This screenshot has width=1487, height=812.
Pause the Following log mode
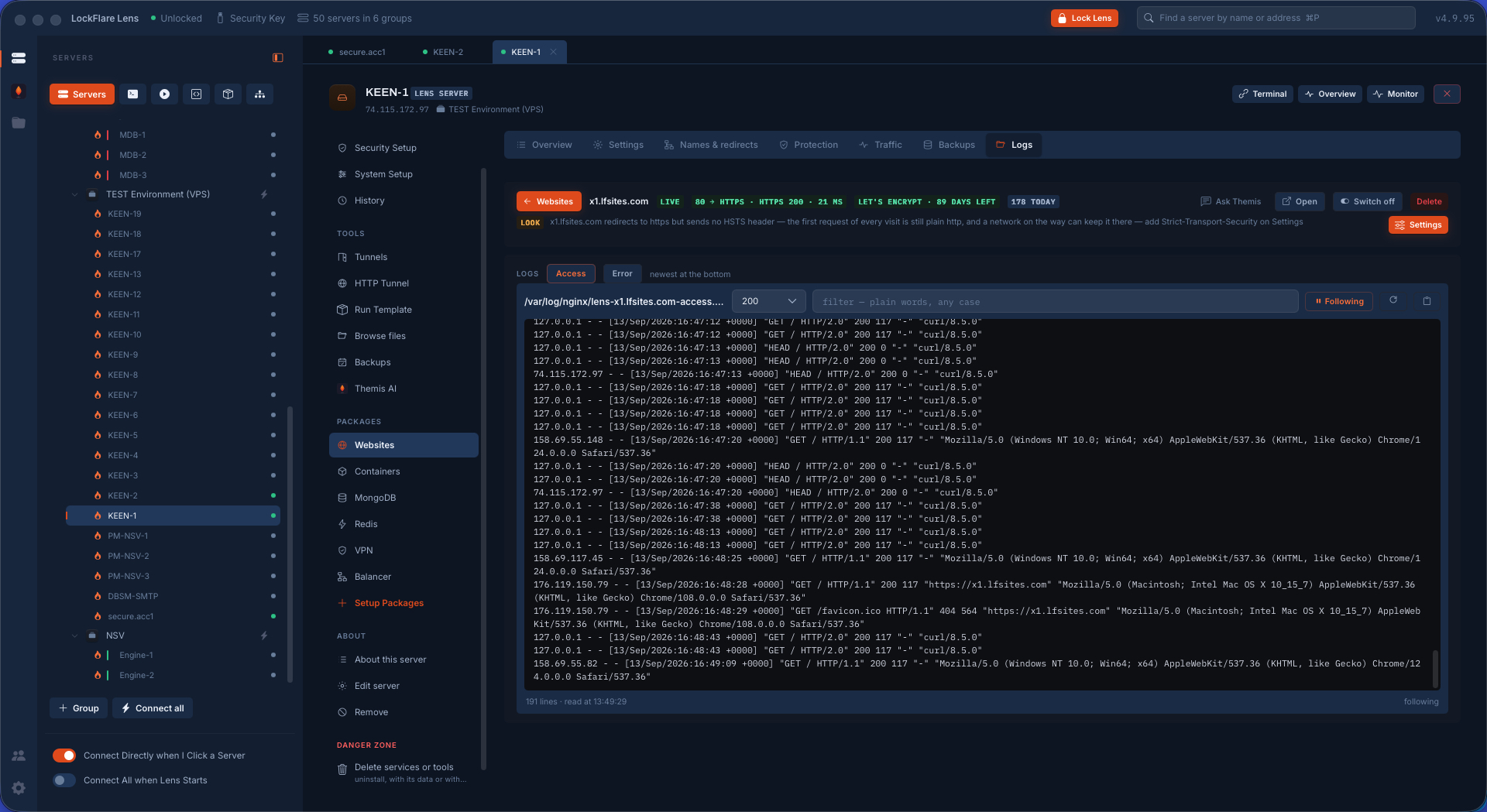coord(1339,302)
